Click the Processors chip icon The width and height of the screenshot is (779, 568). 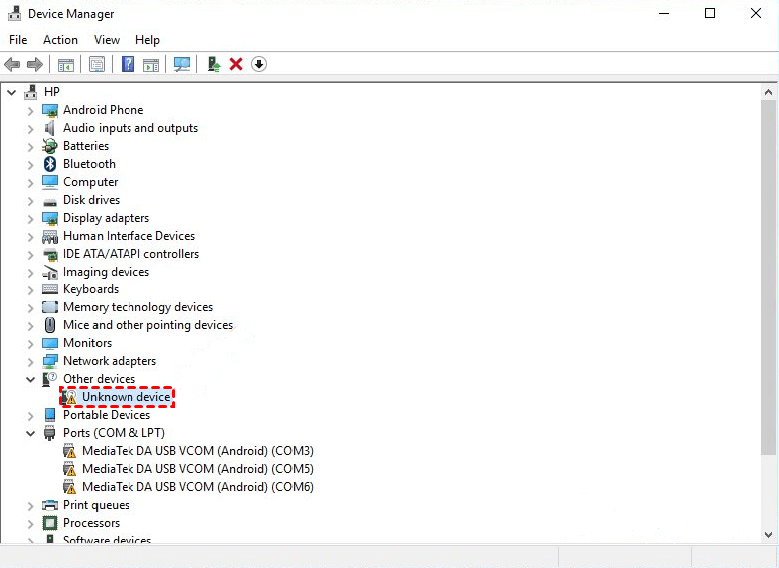(x=50, y=523)
